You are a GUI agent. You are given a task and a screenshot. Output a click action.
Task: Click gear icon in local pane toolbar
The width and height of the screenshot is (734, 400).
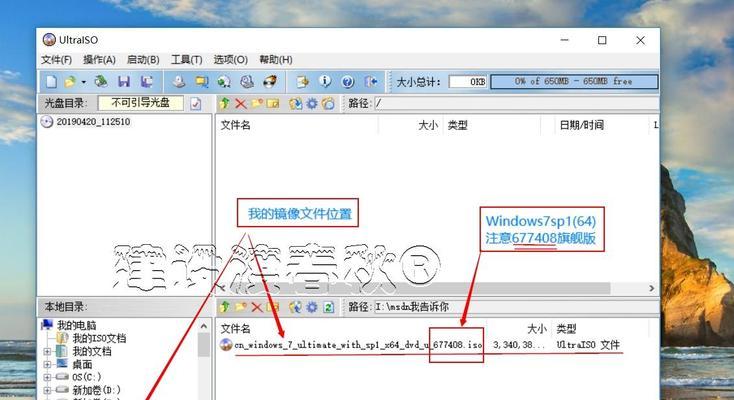tap(312, 307)
